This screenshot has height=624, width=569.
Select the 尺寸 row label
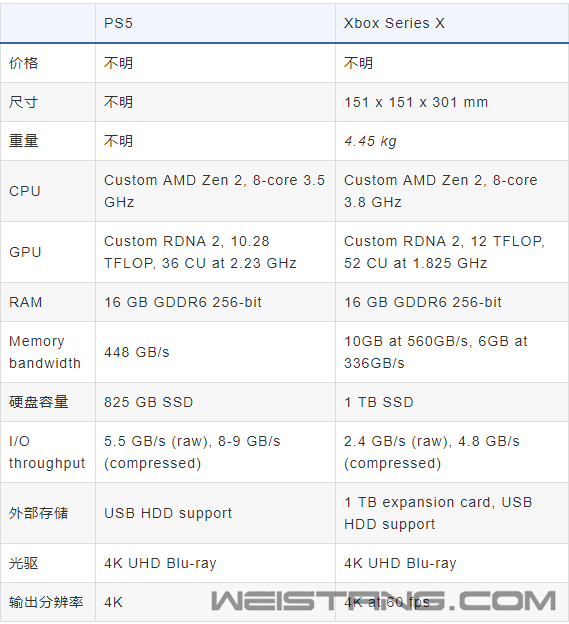pos(23,102)
